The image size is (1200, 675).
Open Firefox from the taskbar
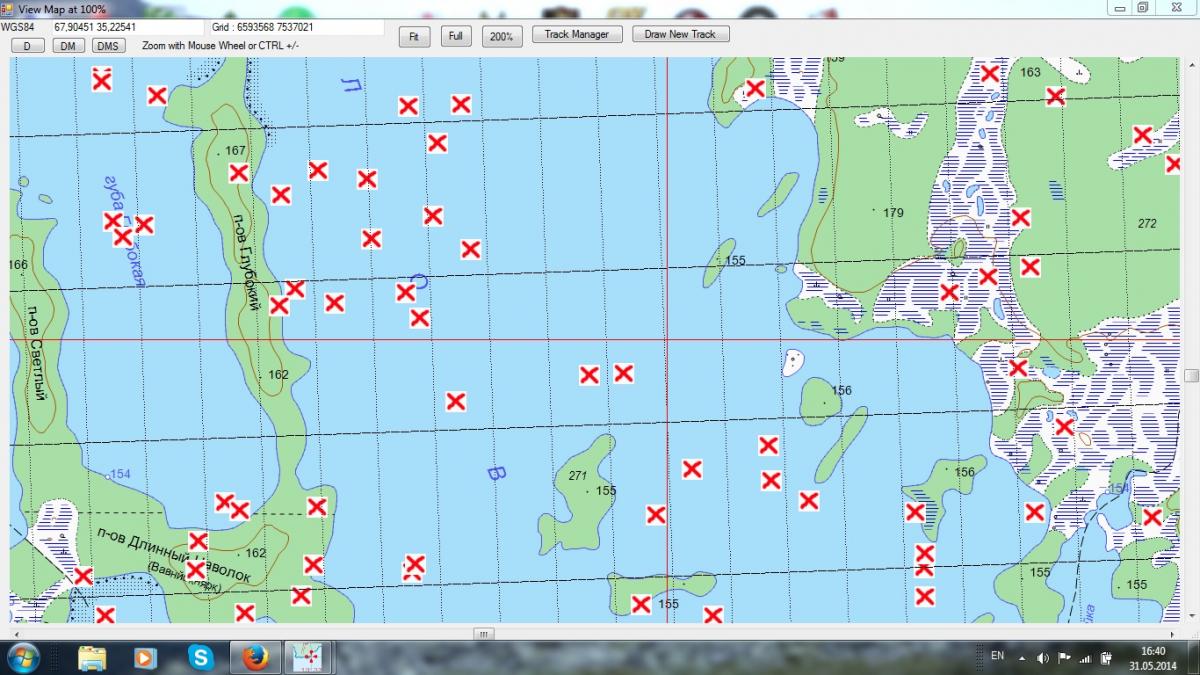(x=256, y=657)
